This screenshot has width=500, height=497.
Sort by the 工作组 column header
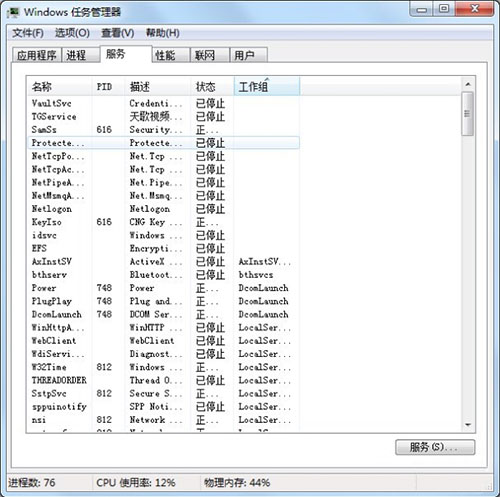click(x=267, y=87)
